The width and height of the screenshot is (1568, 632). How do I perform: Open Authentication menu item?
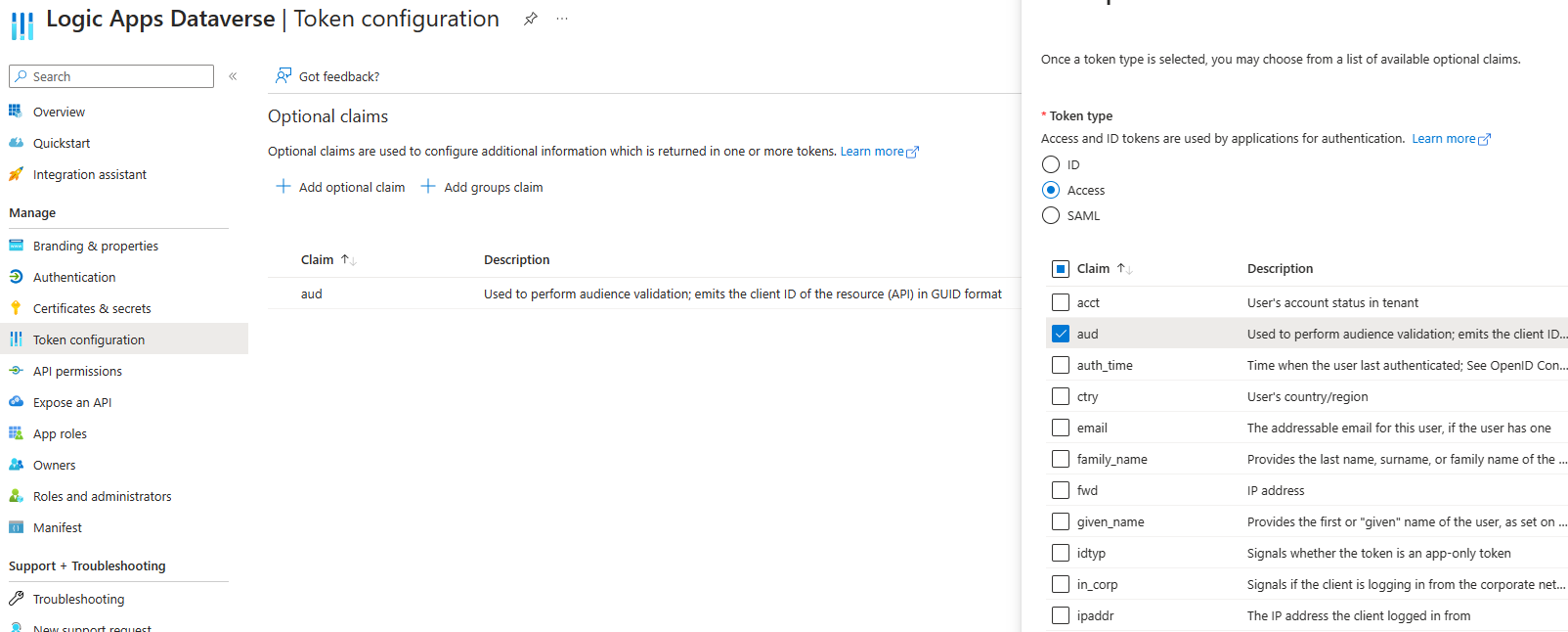tap(74, 278)
